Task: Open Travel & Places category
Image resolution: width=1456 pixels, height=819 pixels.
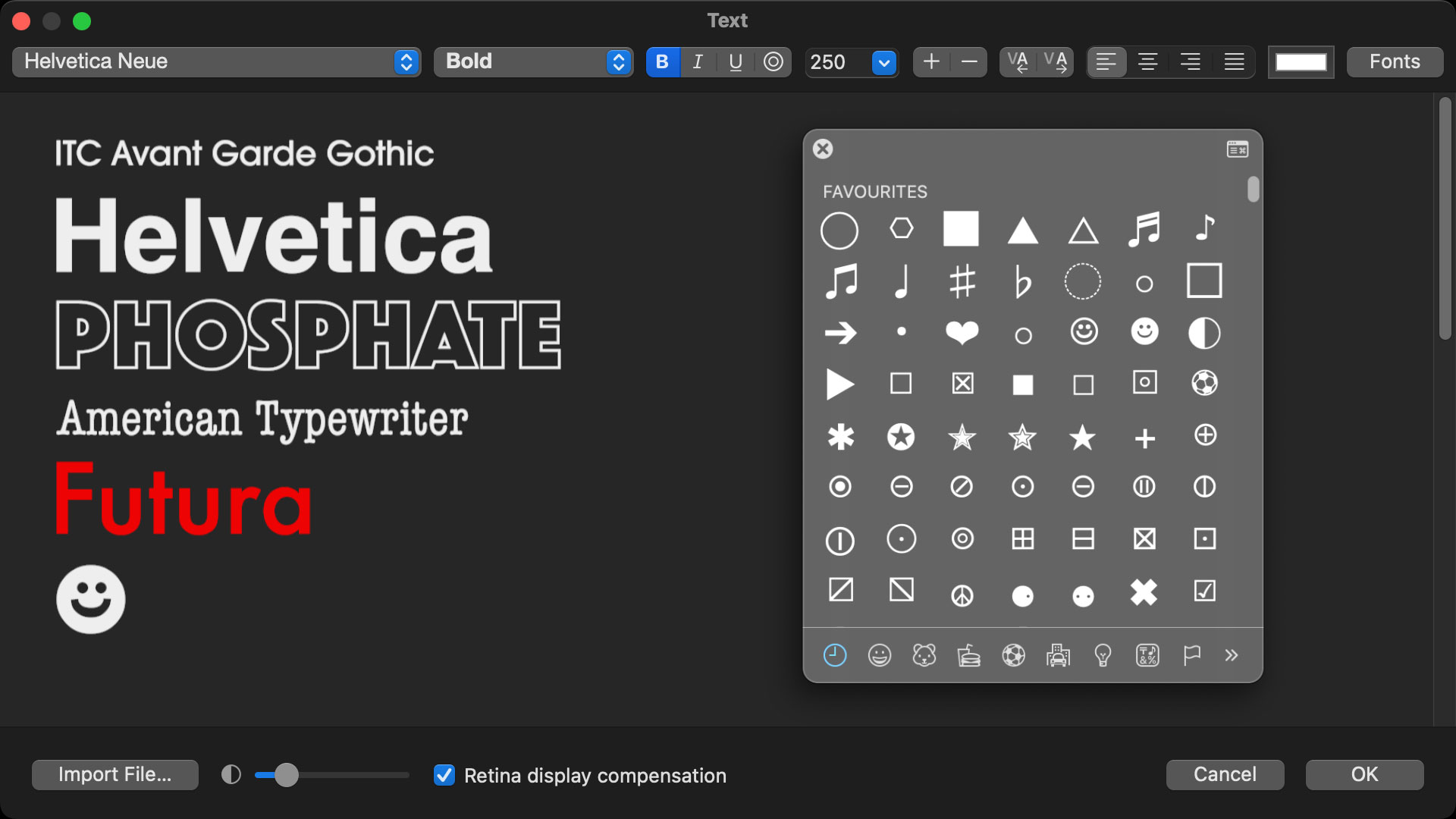Action: click(1059, 655)
